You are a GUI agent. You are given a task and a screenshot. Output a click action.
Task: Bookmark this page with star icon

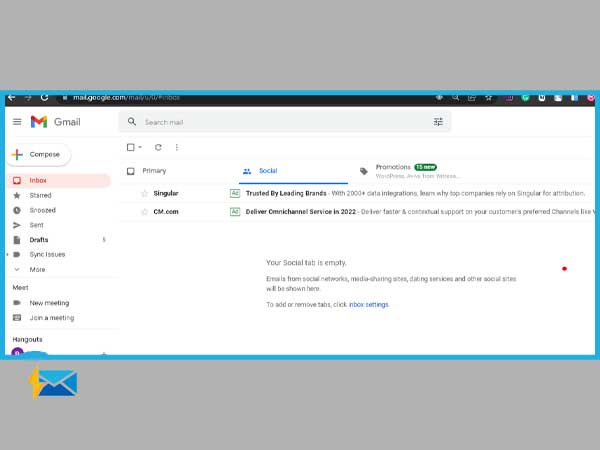(489, 98)
